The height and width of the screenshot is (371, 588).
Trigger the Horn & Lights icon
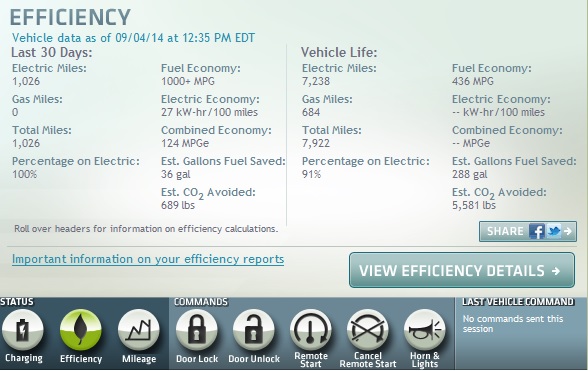click(x=424, y=330)
